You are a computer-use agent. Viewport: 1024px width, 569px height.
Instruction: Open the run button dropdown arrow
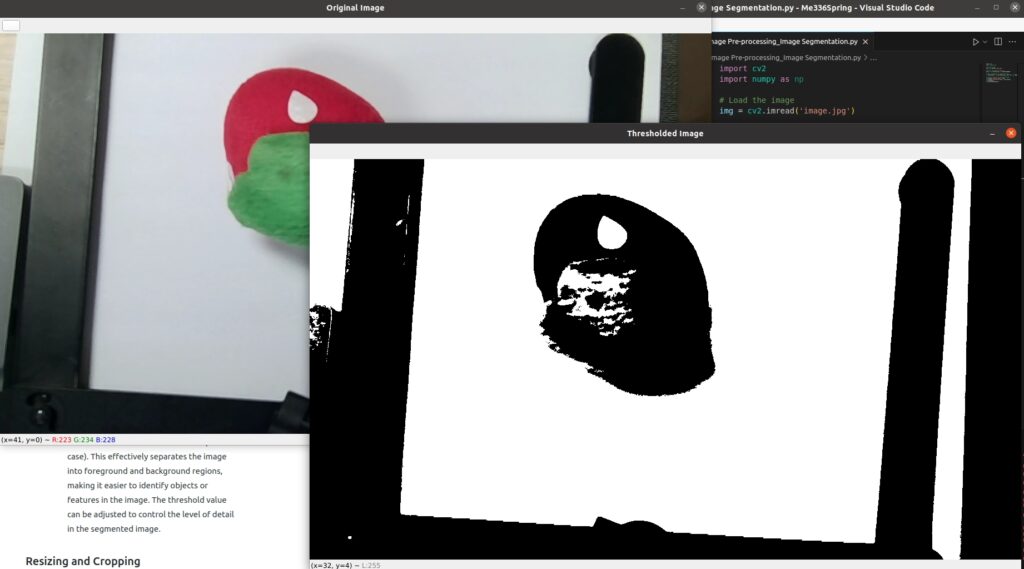985,42
